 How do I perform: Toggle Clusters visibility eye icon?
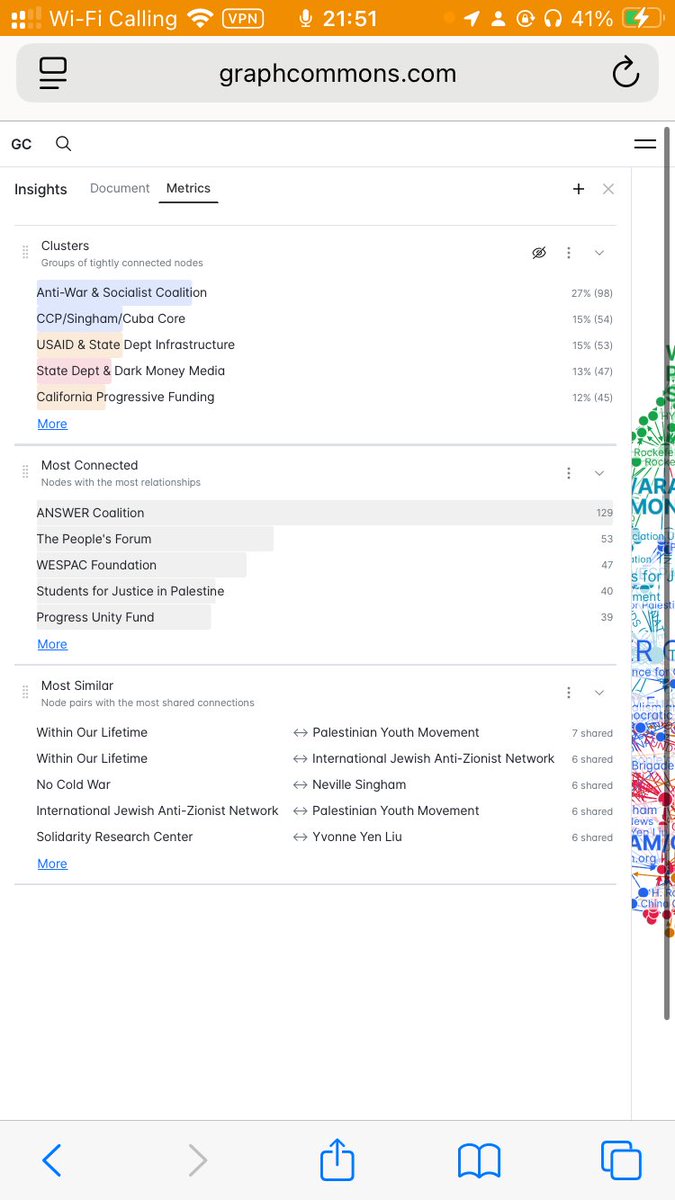539,253
